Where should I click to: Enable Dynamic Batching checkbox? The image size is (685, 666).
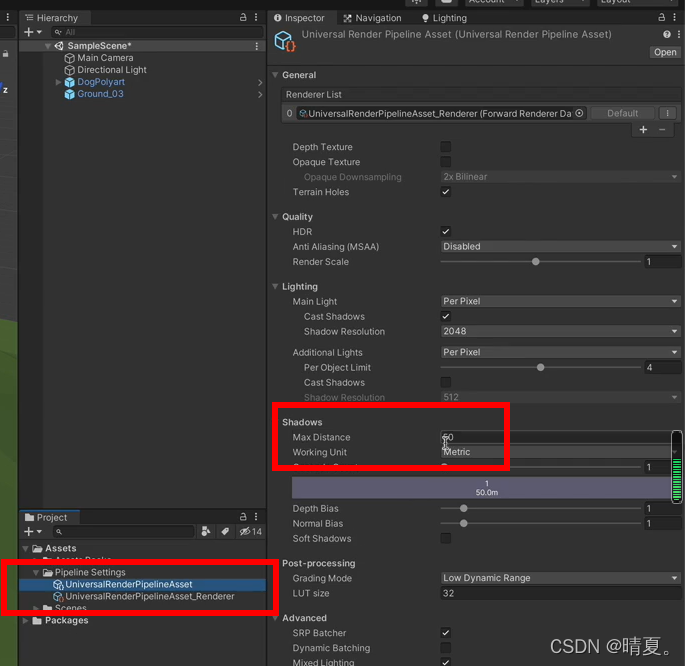[x=446, y=648]
